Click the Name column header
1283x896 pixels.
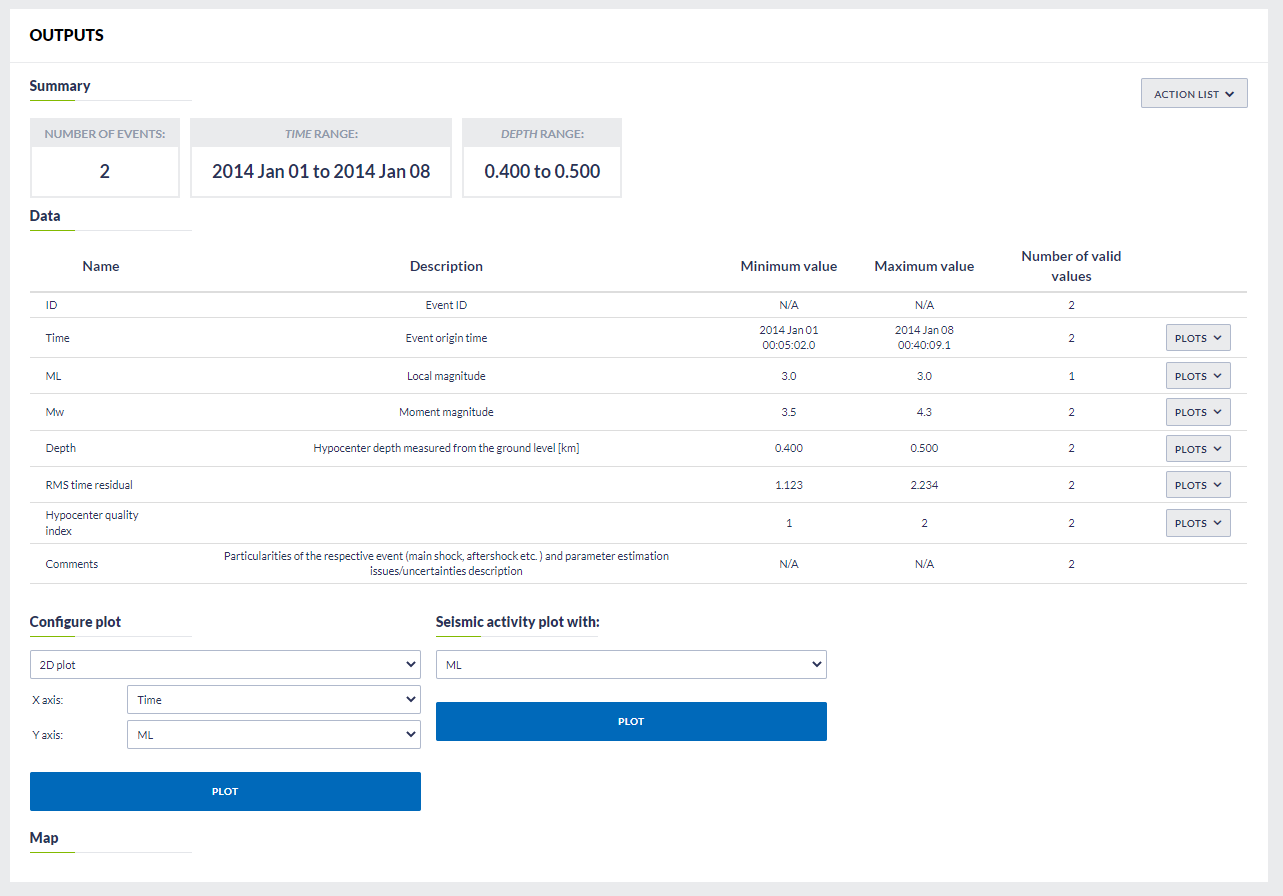(x=101, y=266)
